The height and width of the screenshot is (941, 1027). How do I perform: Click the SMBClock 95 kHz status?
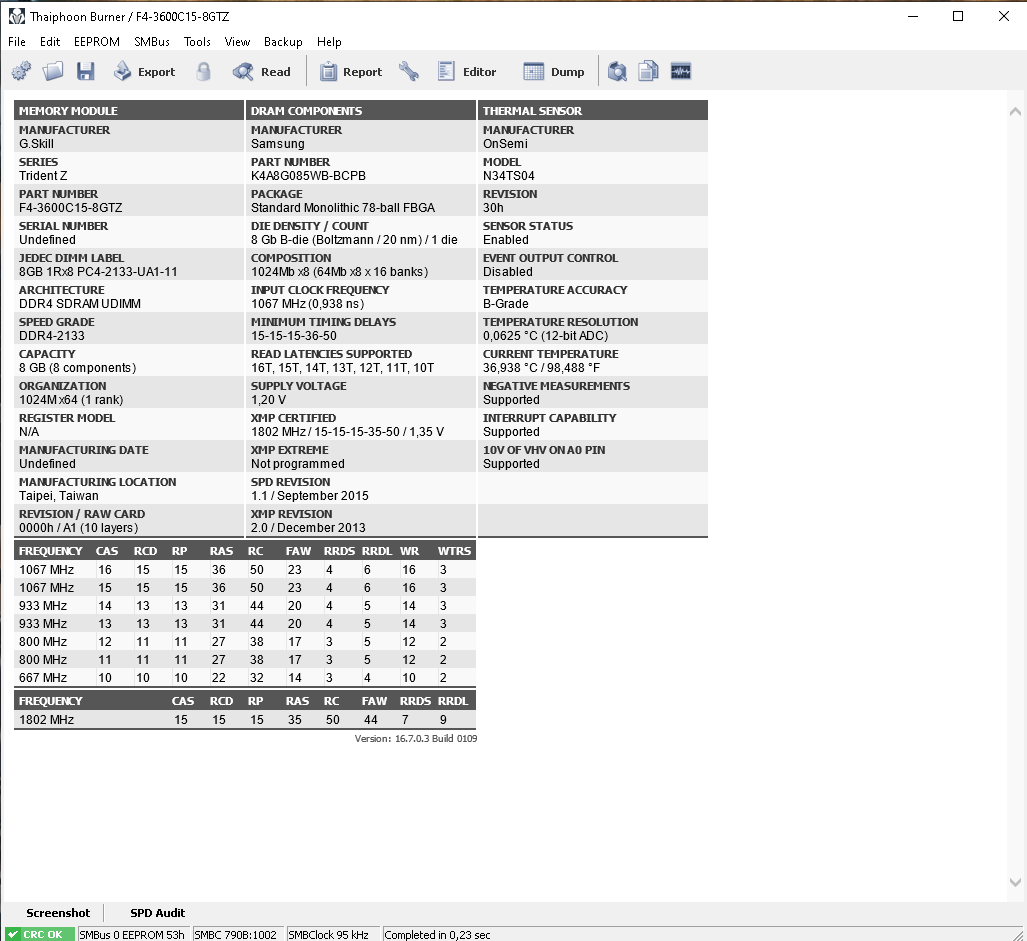(x=332, y=934)
